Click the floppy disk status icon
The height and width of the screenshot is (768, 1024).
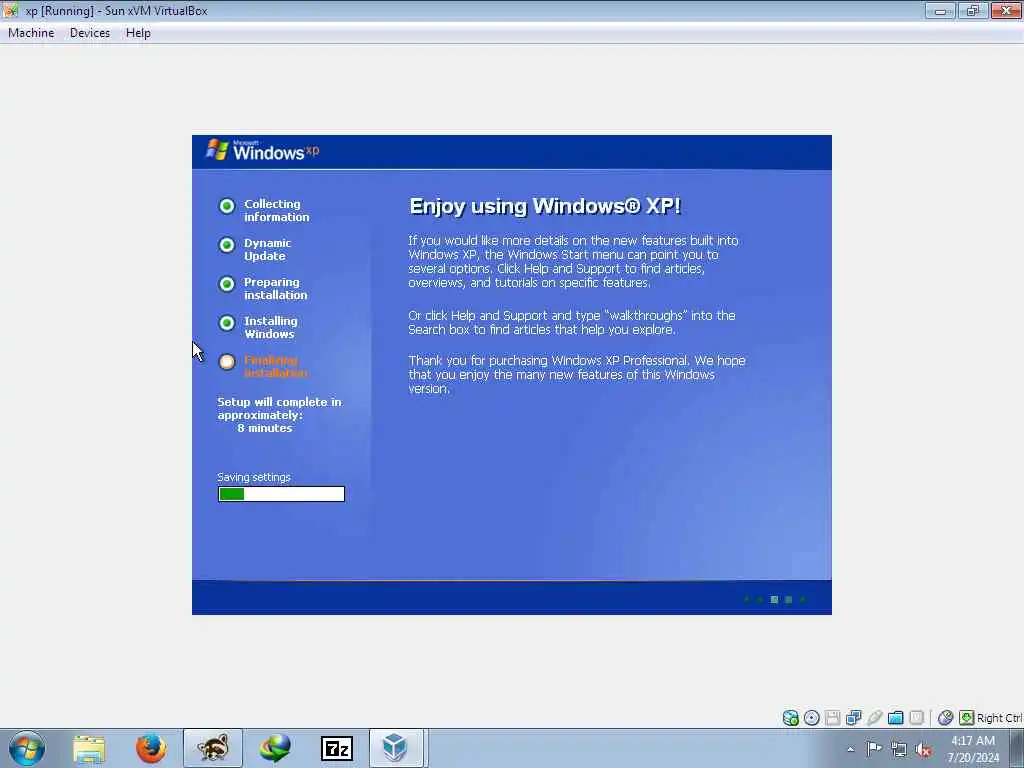(832, 718)
